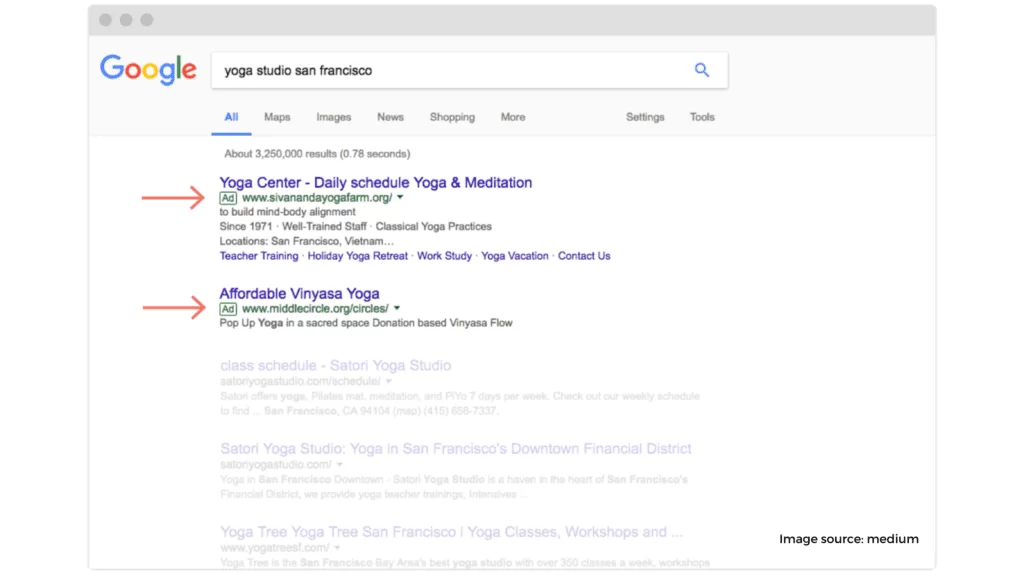
Task: Expand arrow beside satoriyogastudio.com/schedule/
Action: [x=389, y=381]
